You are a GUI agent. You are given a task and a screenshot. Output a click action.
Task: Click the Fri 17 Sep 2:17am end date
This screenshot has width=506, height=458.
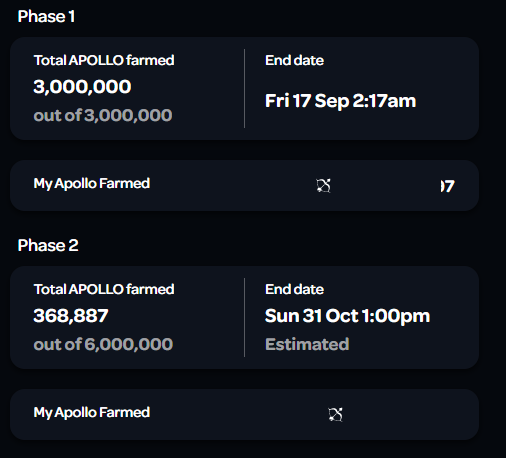pyautogui.click(x=340, y=101)
